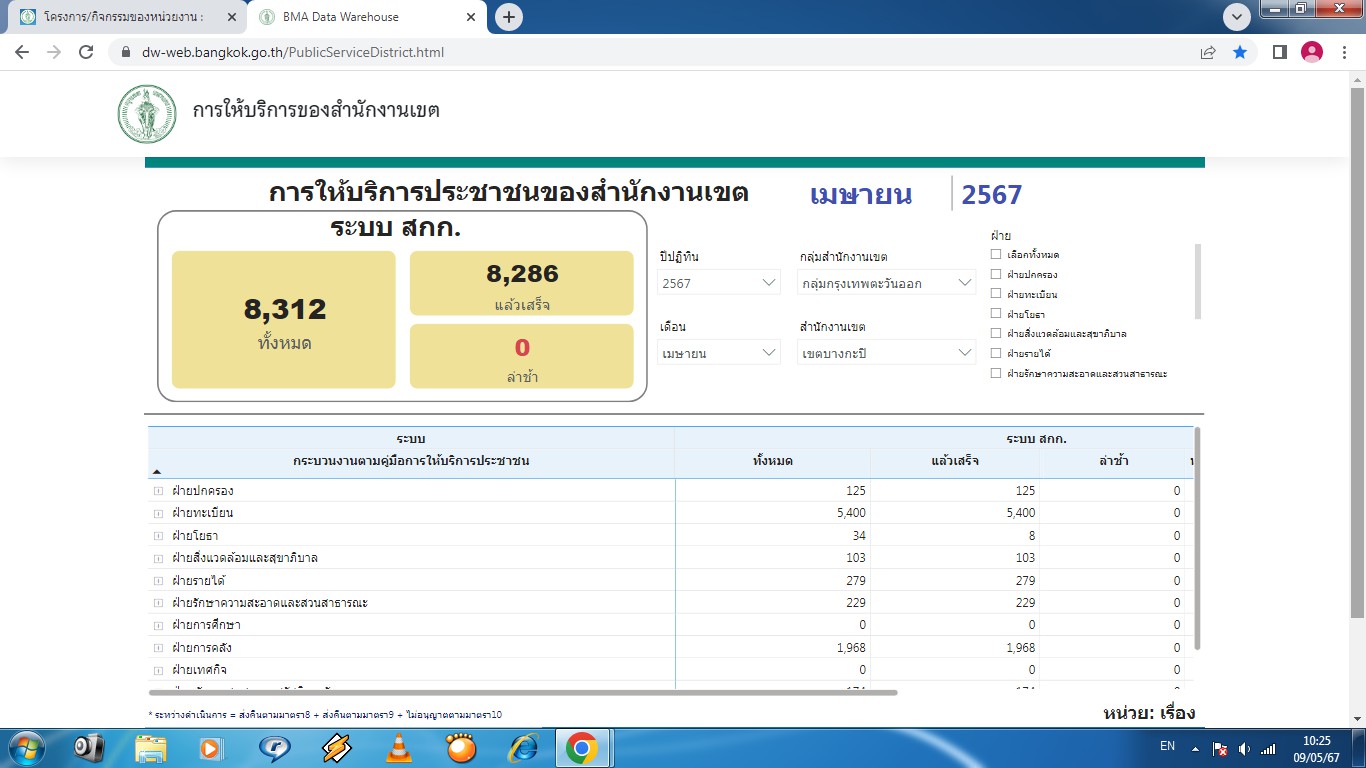
Task: Open the สำนักงานเขต เขตบางกะปิ dropdown
Action: click(887, 353)
